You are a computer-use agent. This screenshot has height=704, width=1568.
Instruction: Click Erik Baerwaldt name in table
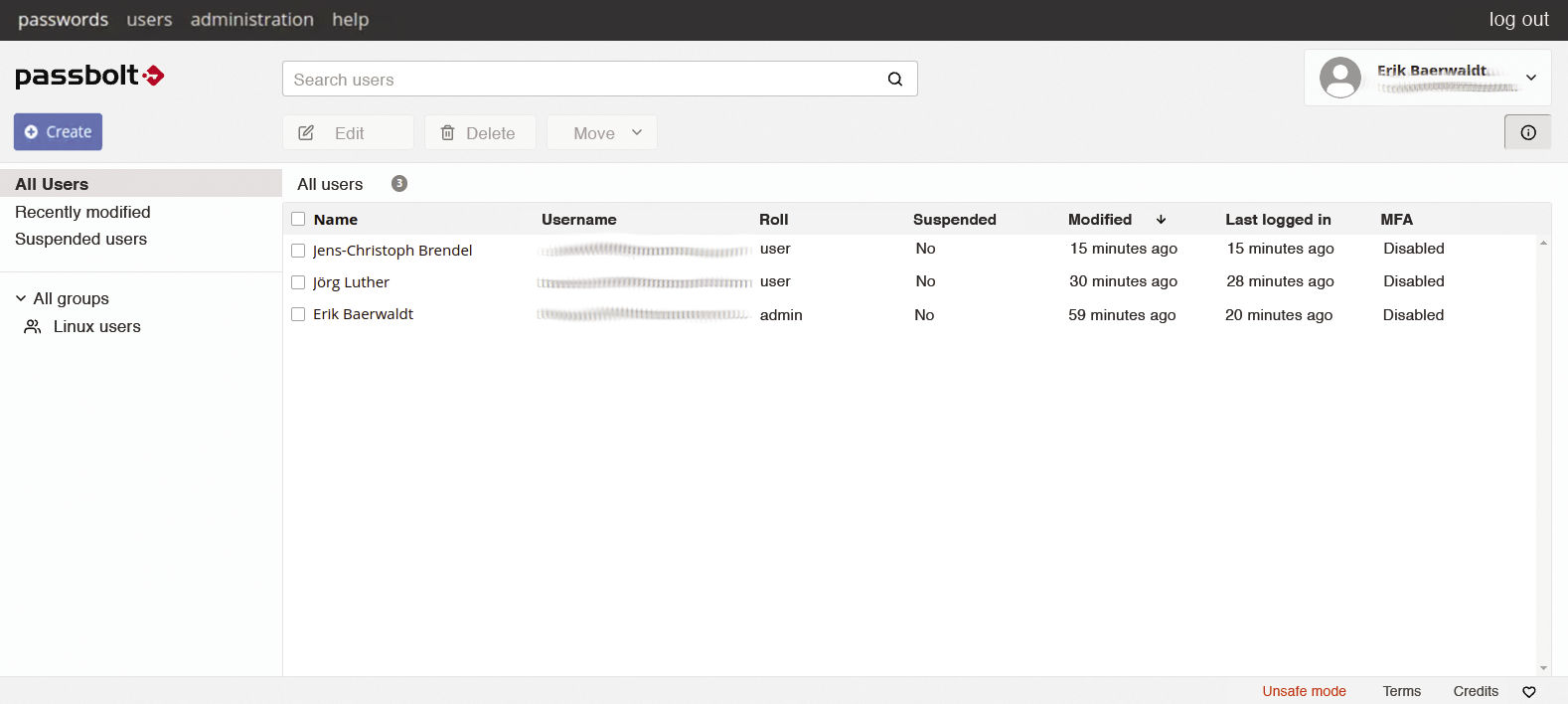click(x=363, y=314)
